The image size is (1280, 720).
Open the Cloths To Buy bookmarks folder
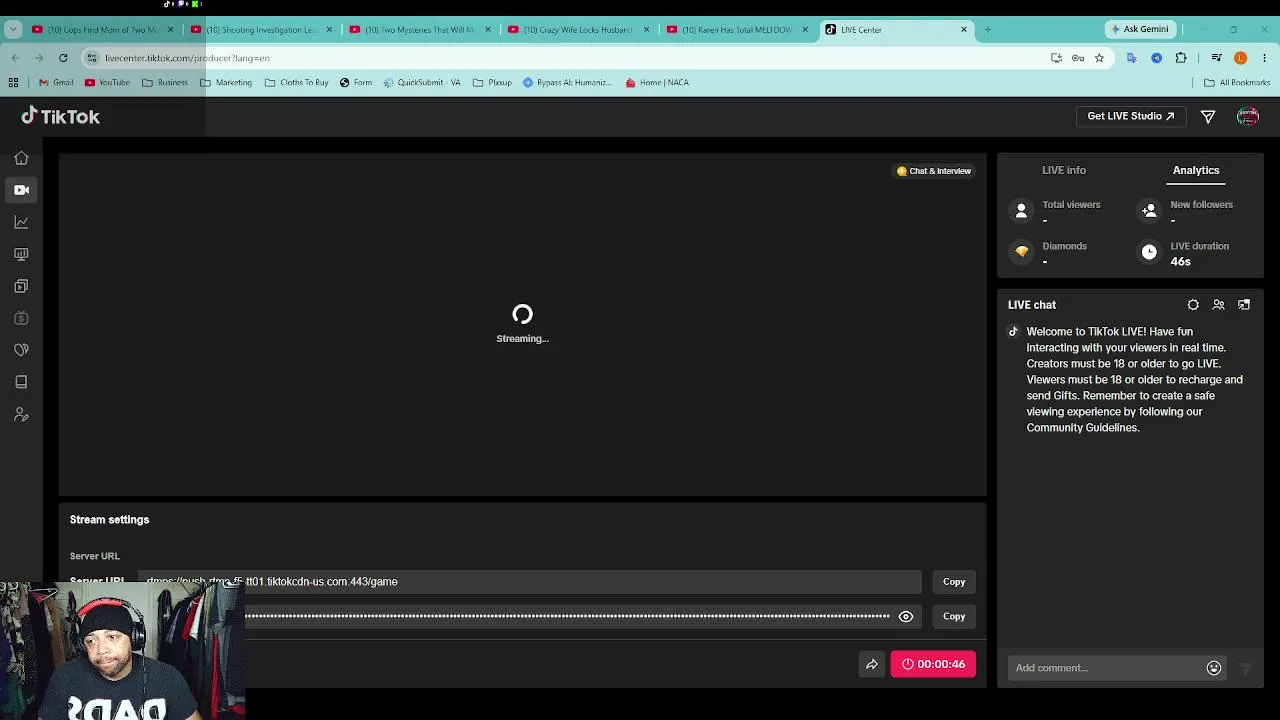pyautogui.click(x=297, y=83)
